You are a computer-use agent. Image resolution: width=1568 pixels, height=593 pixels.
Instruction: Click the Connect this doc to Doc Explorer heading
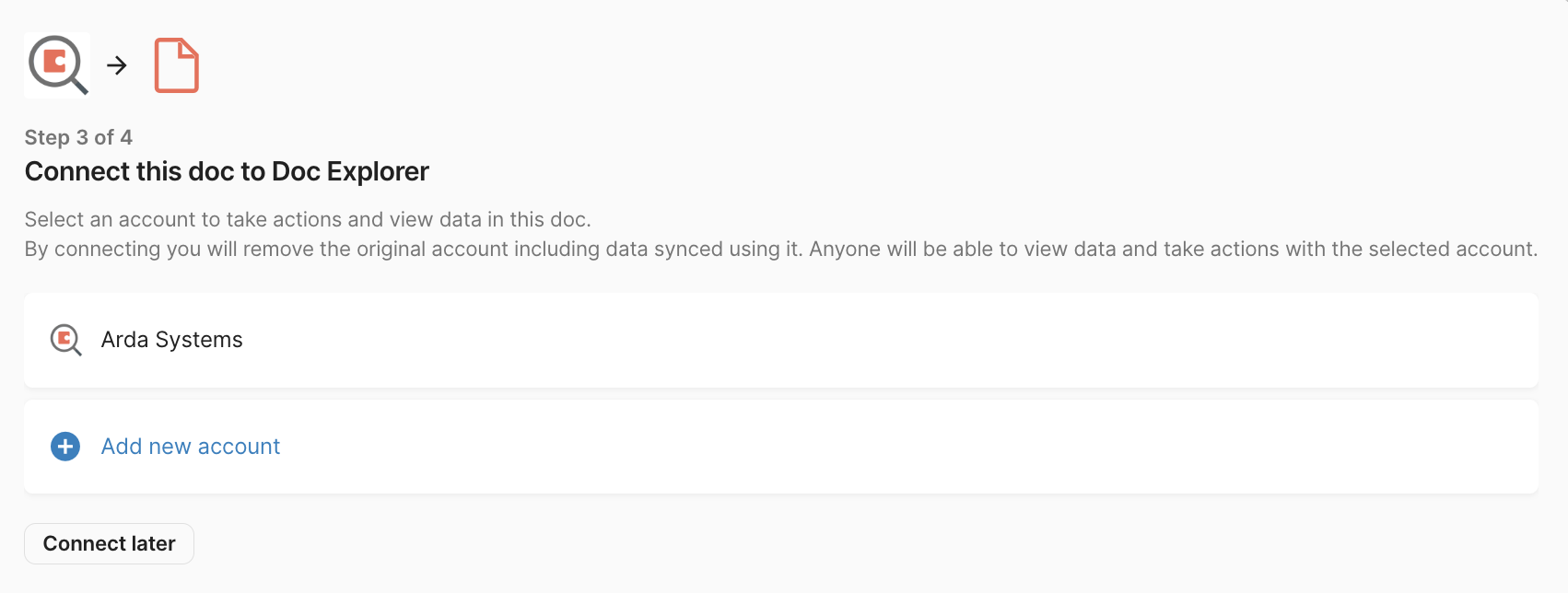pos(227,171)
